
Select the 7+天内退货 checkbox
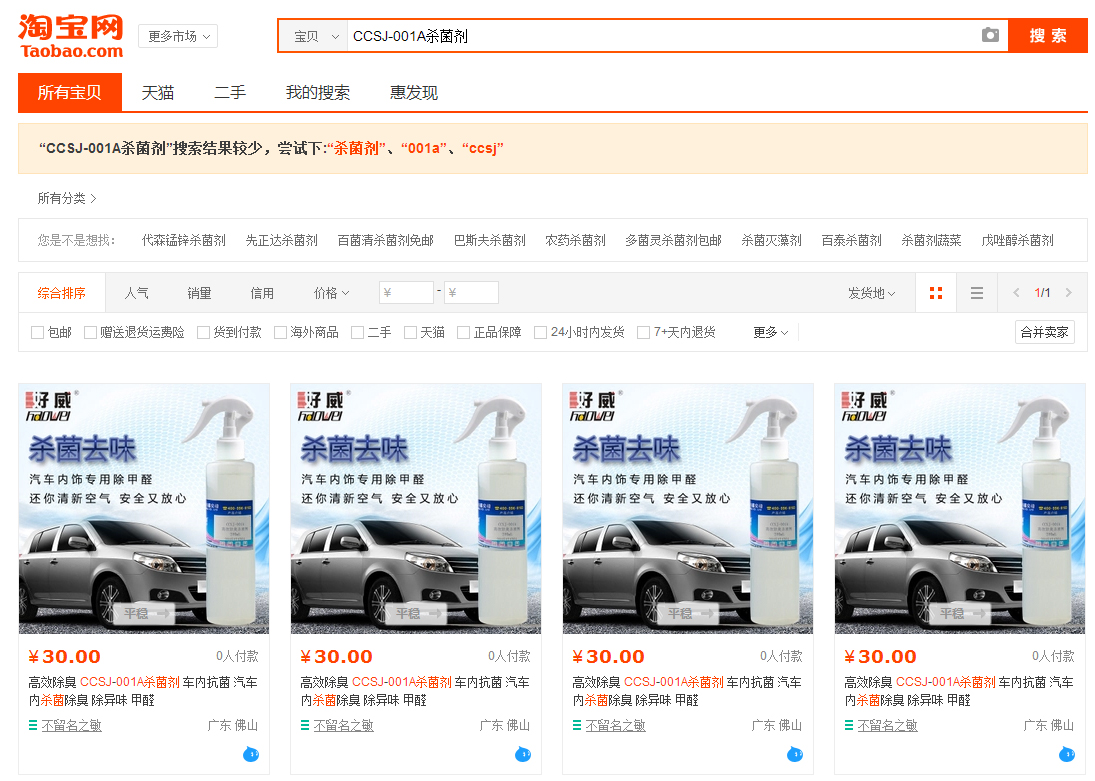pyautogui.click(x=643, y=333)
